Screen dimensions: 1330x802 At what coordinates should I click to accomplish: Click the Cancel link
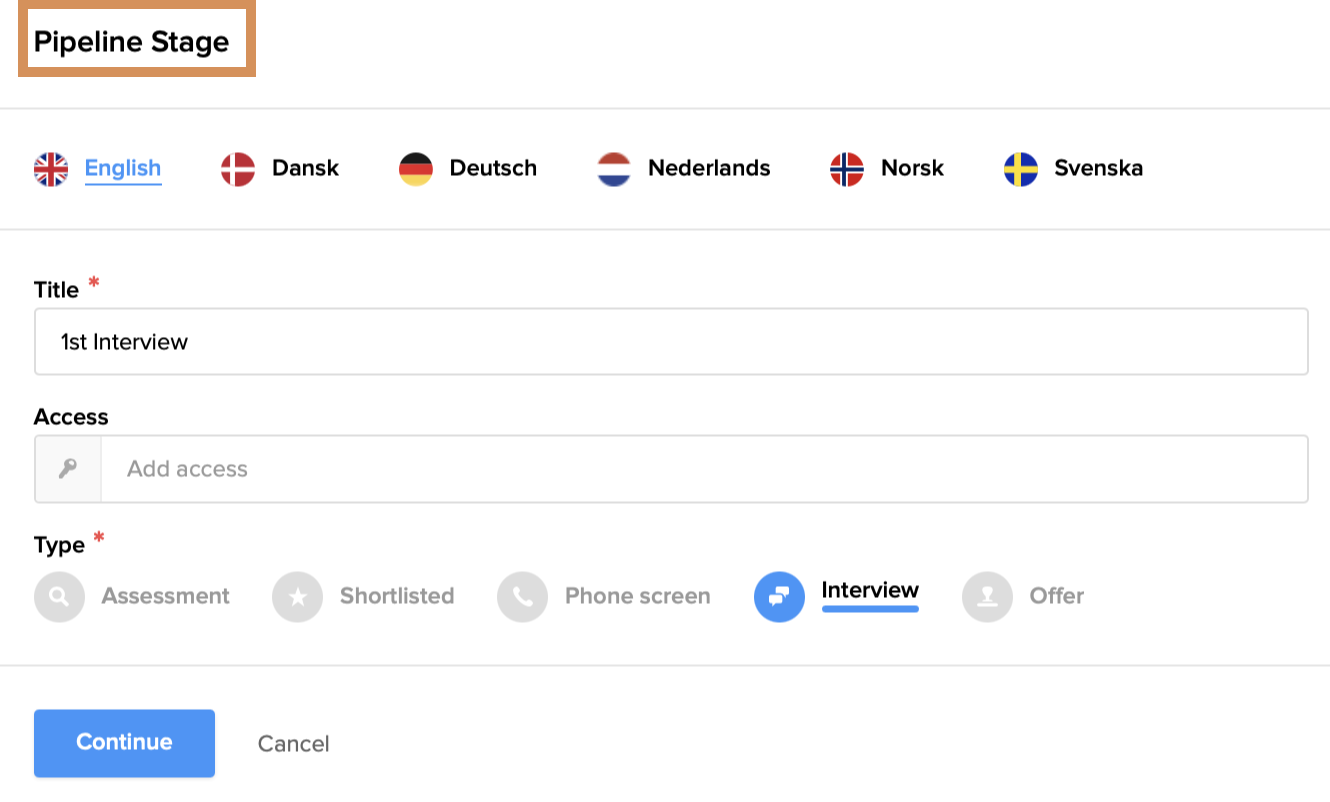(293, 744)
